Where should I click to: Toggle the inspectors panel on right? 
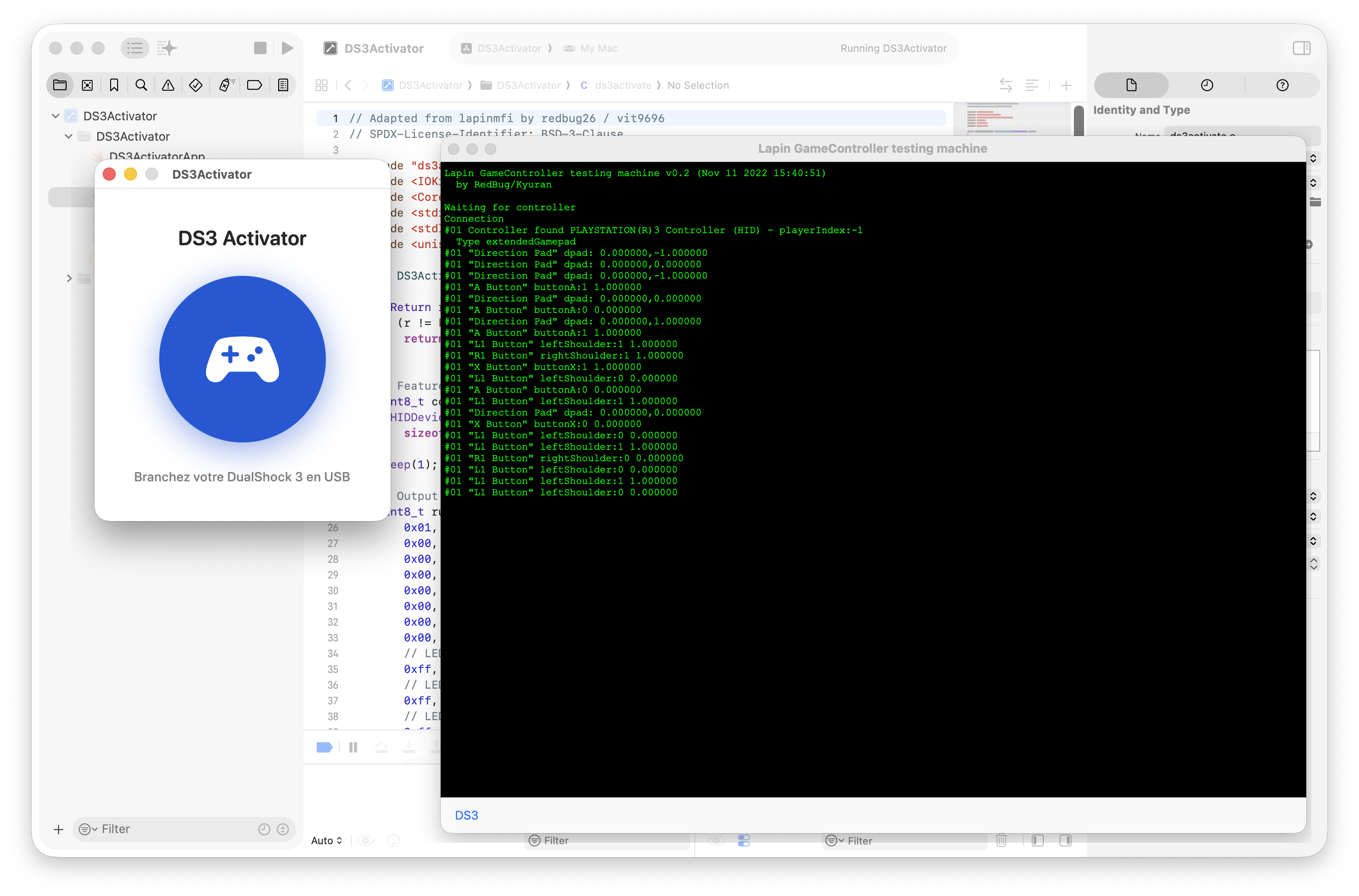(1301, 48)
